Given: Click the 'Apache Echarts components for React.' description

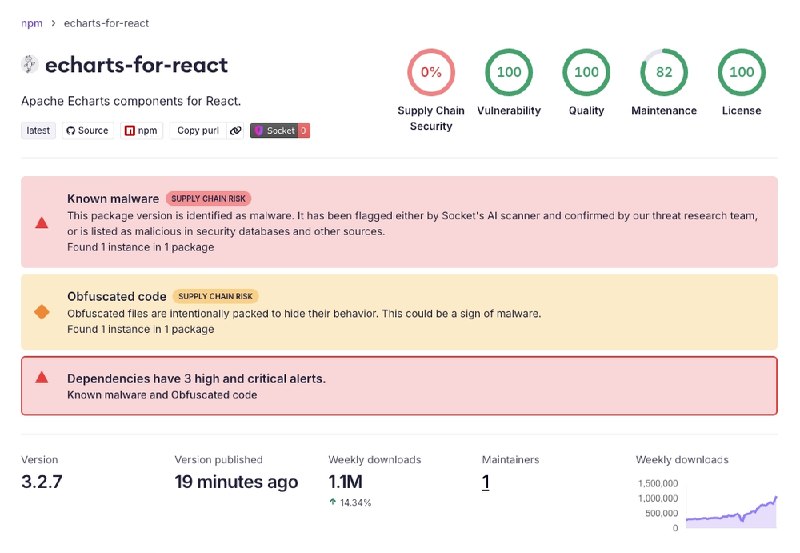Looking at the screenshot, I should (131, 101).
